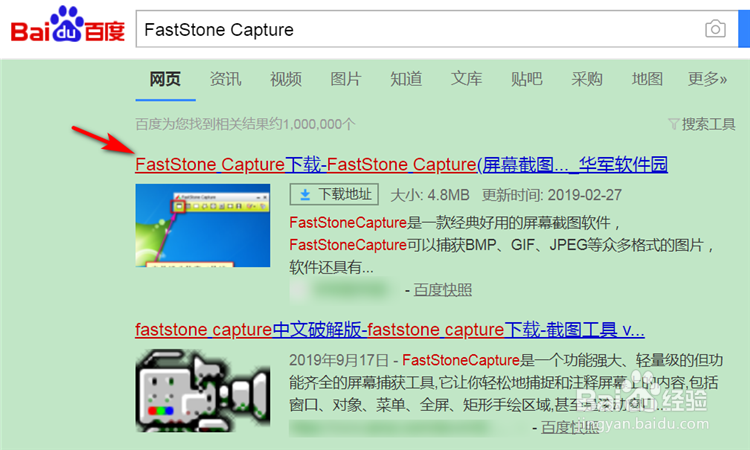Open the 图片 tab
750x450 pixels.
(346, 79)
